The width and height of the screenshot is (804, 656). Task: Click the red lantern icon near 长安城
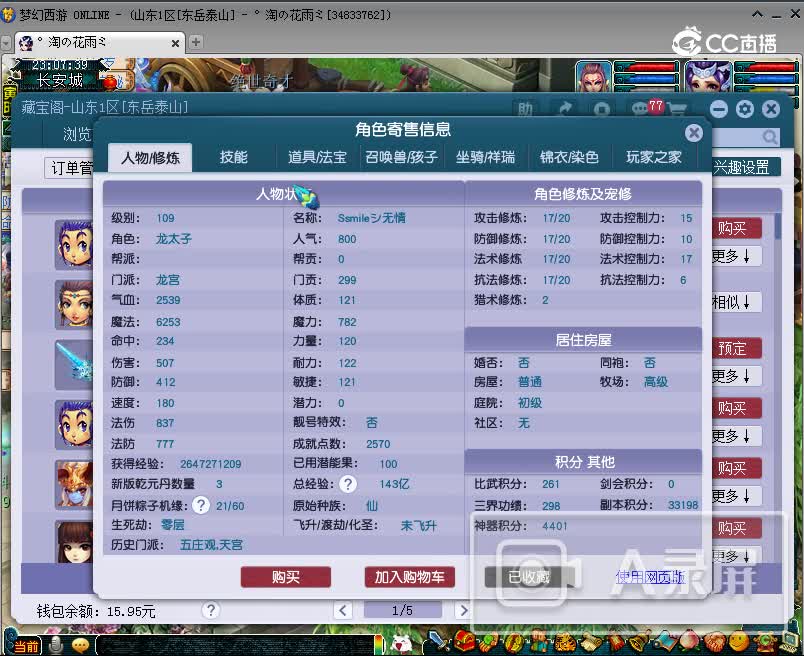tap(110, 81)
